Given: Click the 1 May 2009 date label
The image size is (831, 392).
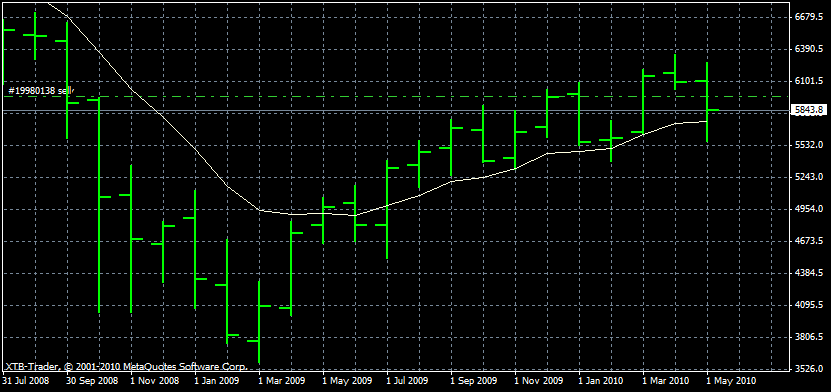Looking at the screenshot, I should (347, 381).
